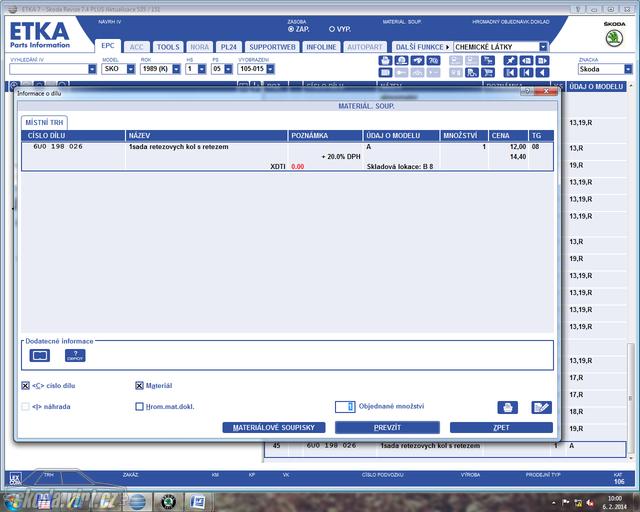Click the help question mark in the dialog title bar

(x=527, y=91)
